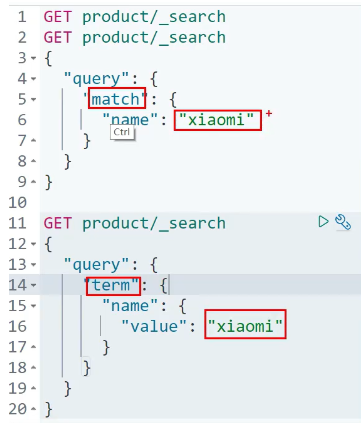Click the "term" keyword on line 14
Viewport: 363px width, 423px height.
coord(111,285)
